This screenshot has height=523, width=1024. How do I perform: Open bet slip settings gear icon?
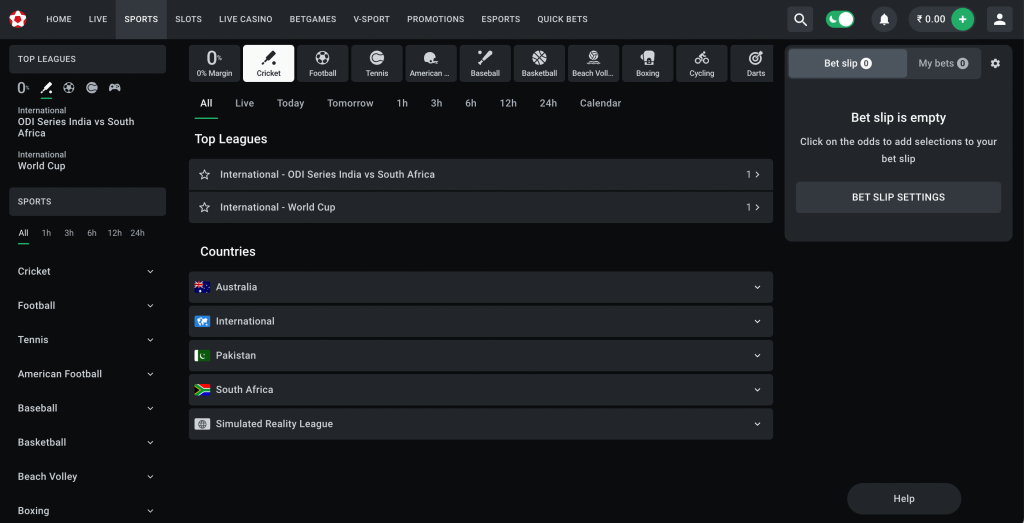[995, 63]
